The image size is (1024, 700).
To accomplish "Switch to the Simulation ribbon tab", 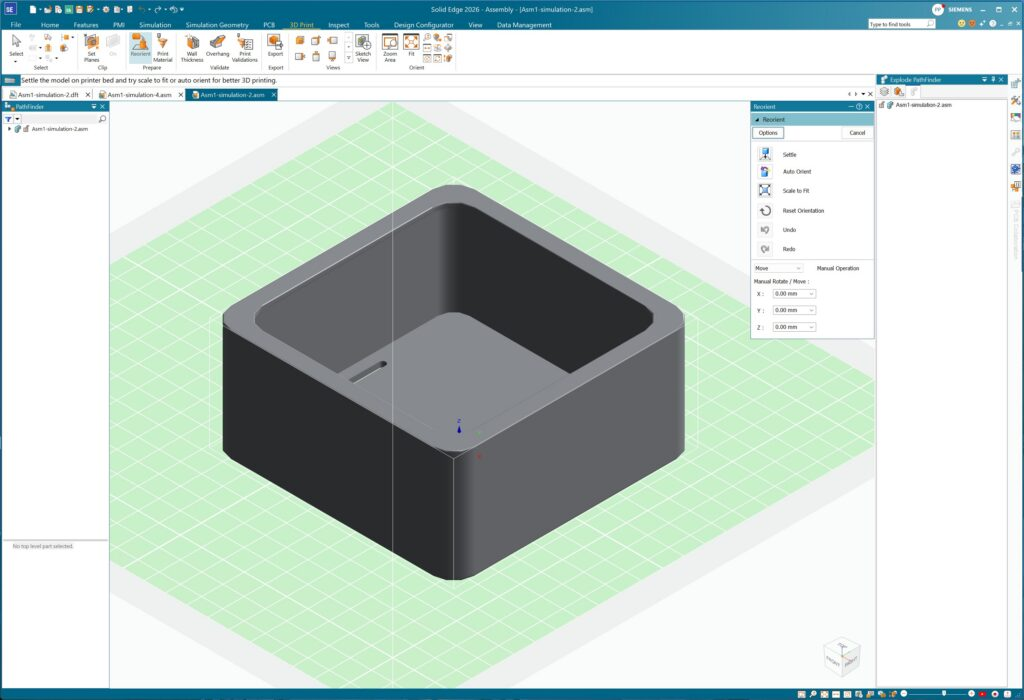I will [155, 25].
